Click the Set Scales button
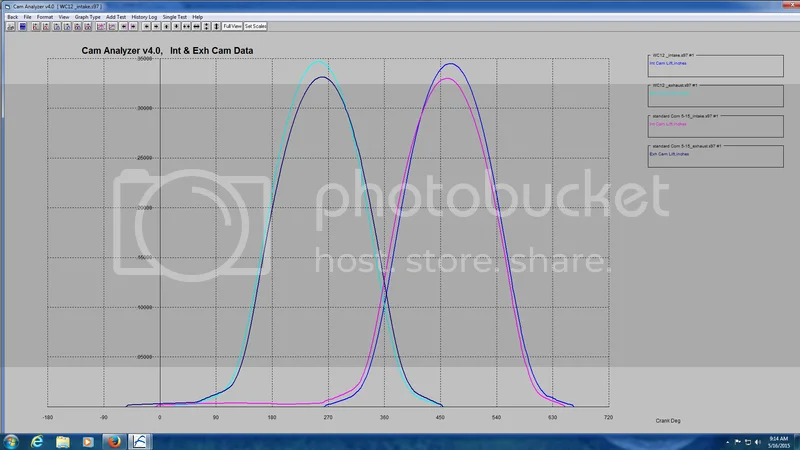 pos(255,26)
